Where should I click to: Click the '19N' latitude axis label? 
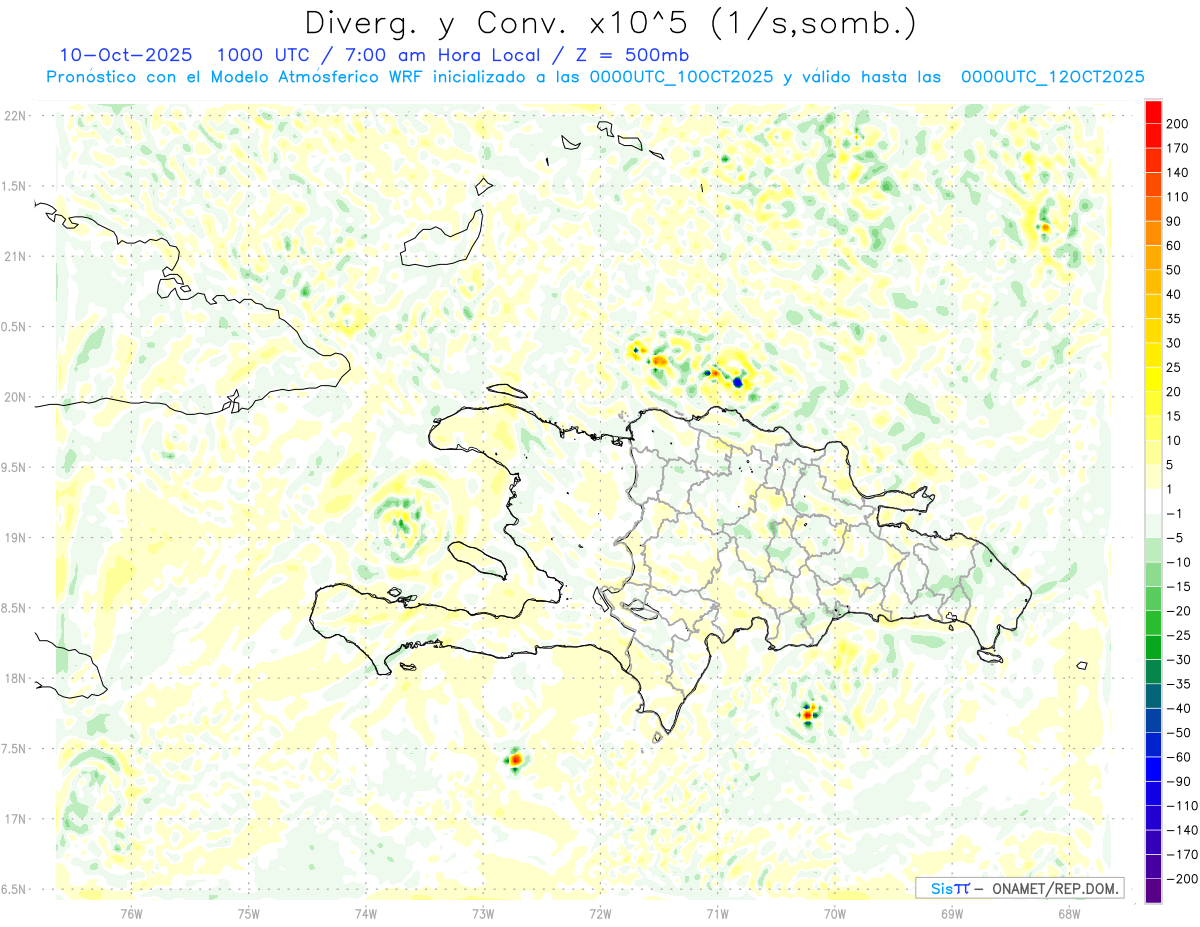point(15,538)
